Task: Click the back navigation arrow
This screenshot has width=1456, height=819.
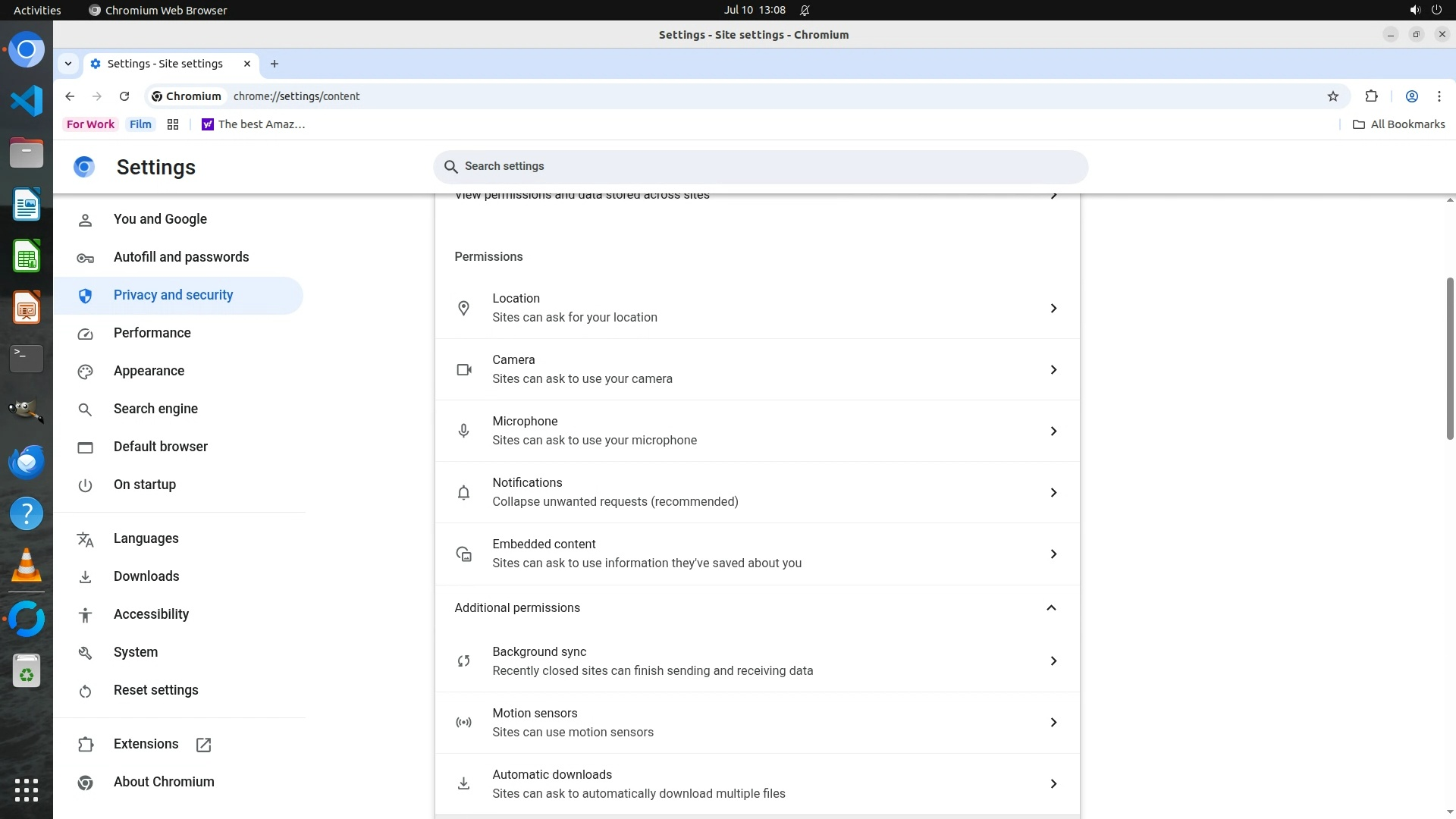Action: coord(70,96)
